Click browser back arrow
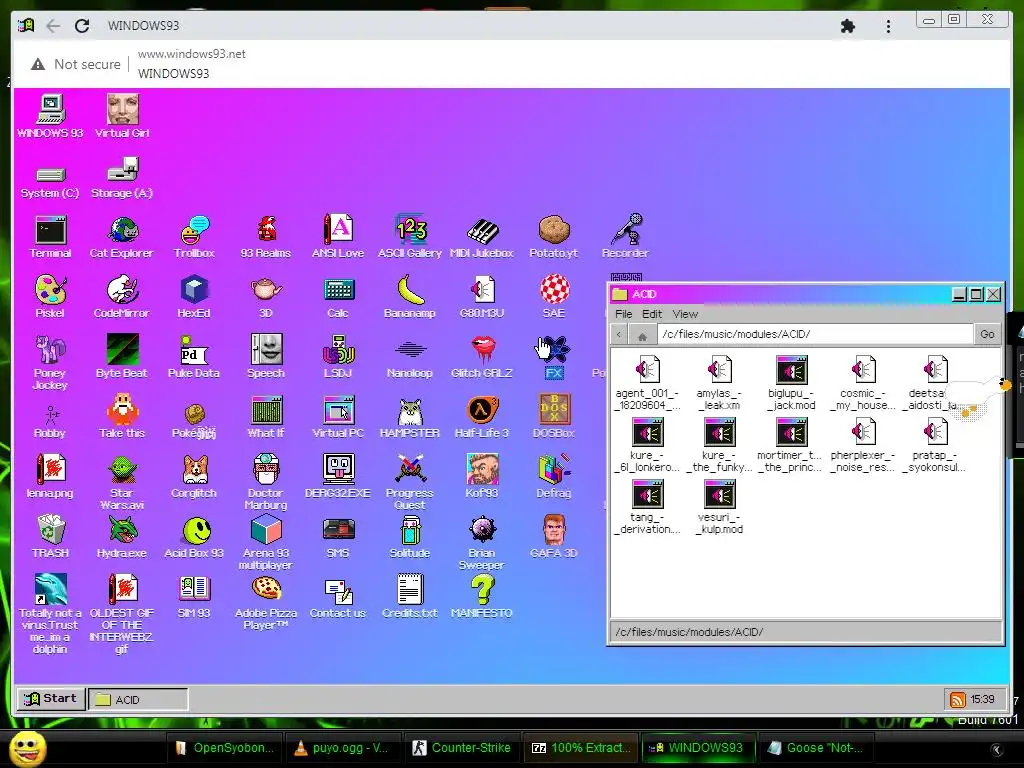The height and width of the screenshot is (768, 1024). point(53,25)
